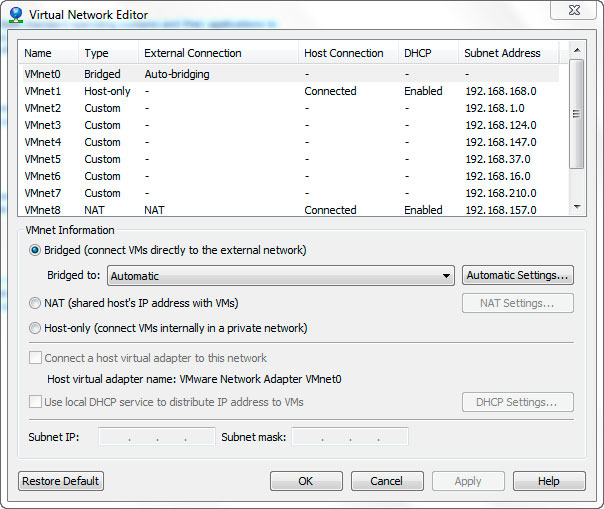Click subnet address 192.168.210.0
The height and width of the screenshot is (509, 604).
pyautogui.click(x=501, y=193)
